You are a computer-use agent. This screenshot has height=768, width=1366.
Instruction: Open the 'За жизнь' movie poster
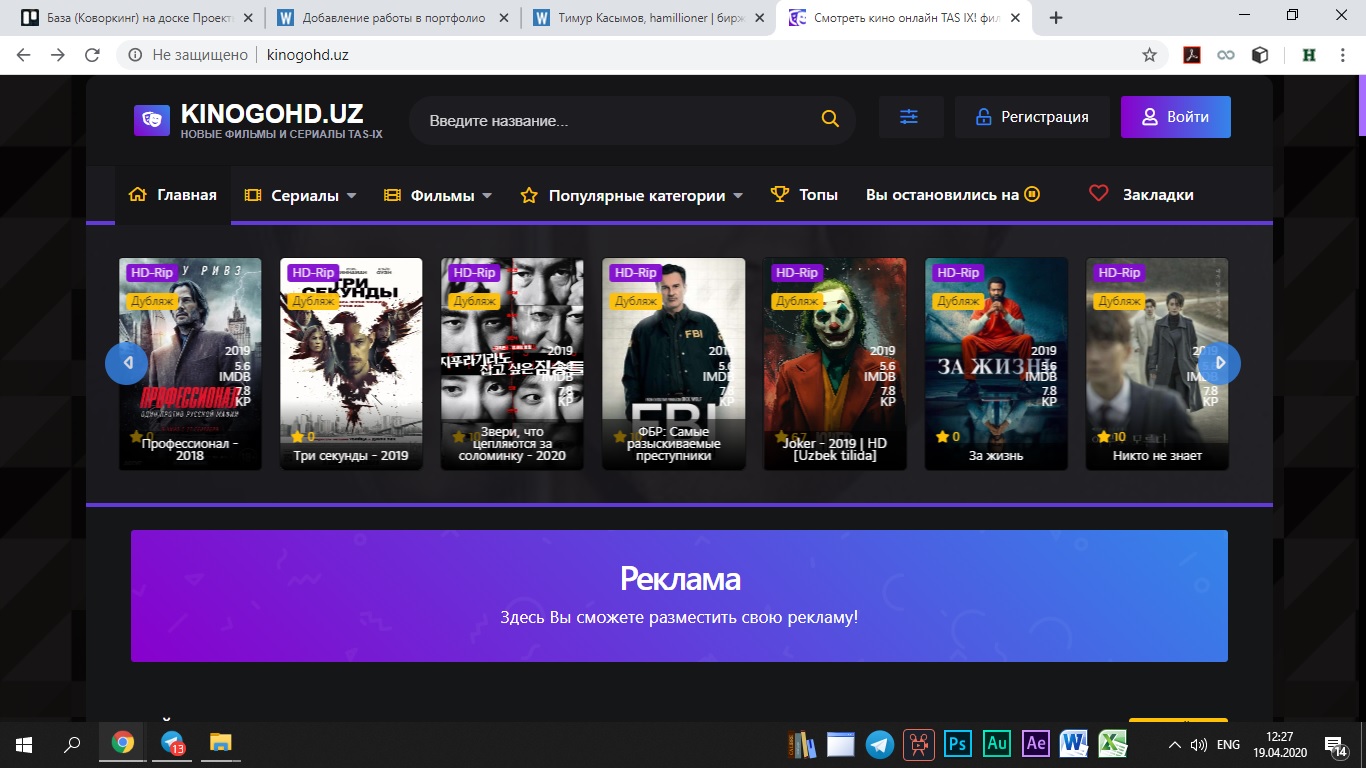coord(996,364)
